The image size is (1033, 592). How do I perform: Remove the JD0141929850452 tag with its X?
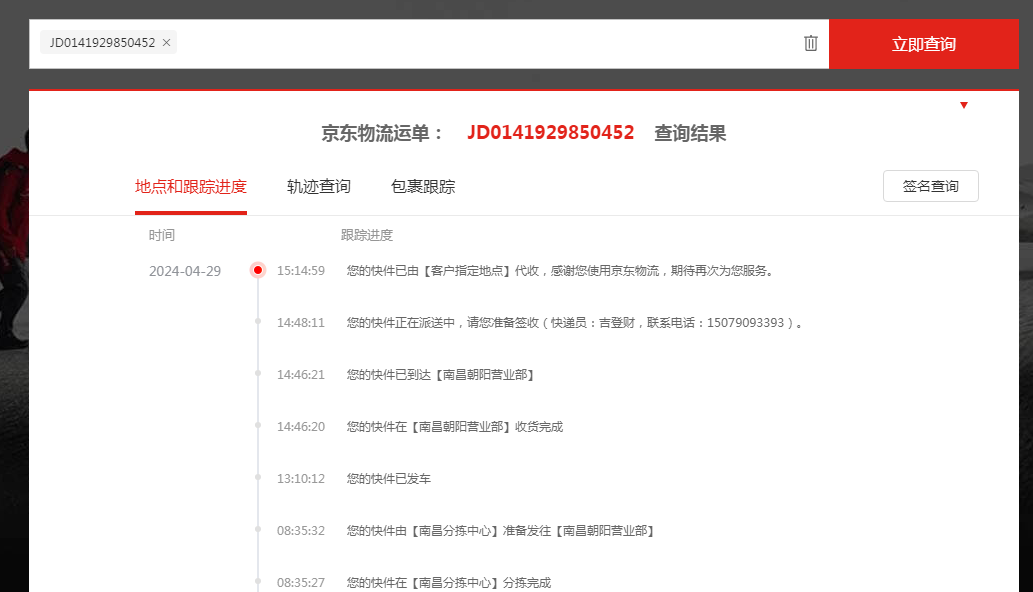167,43
